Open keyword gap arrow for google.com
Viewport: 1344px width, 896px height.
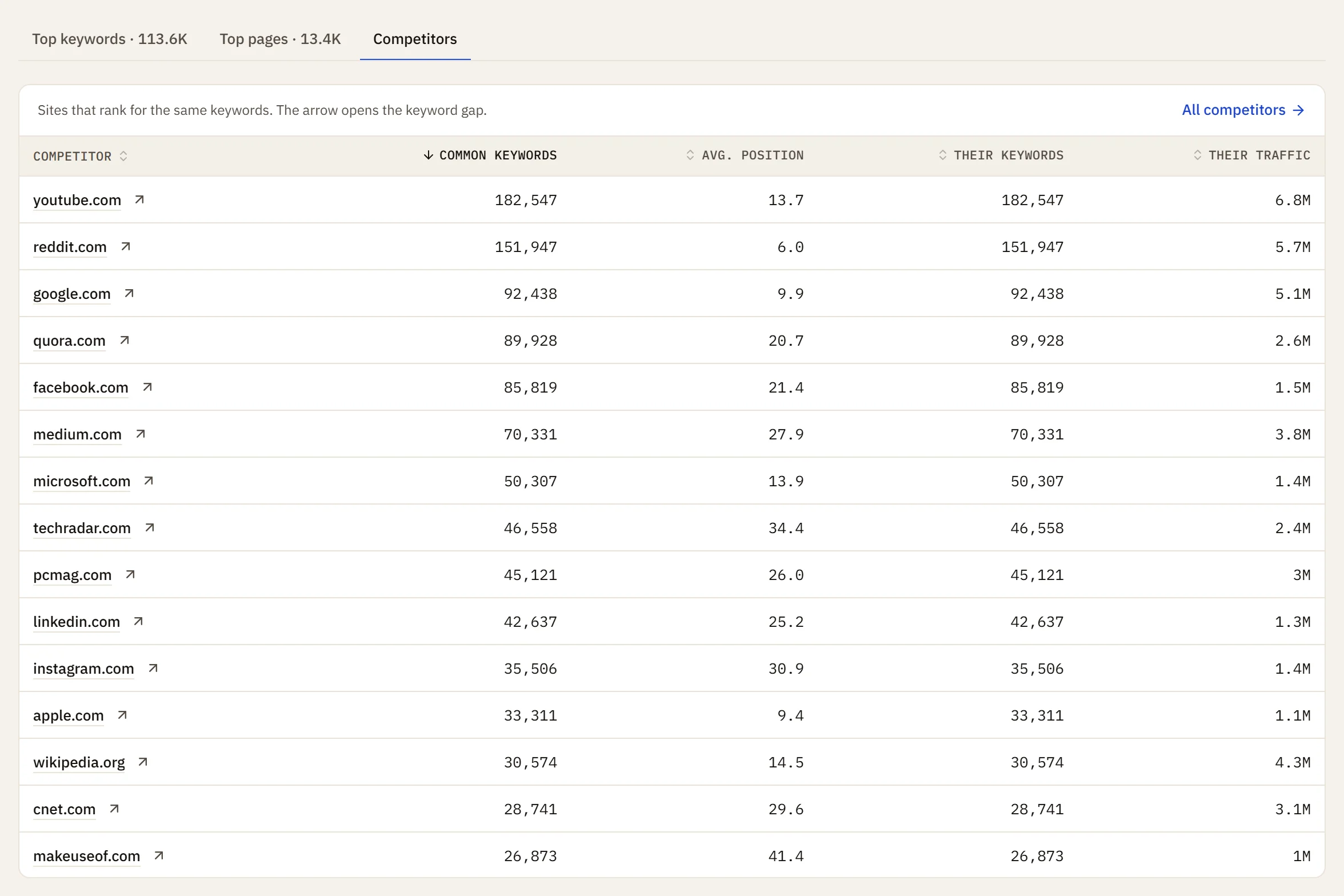129,293
